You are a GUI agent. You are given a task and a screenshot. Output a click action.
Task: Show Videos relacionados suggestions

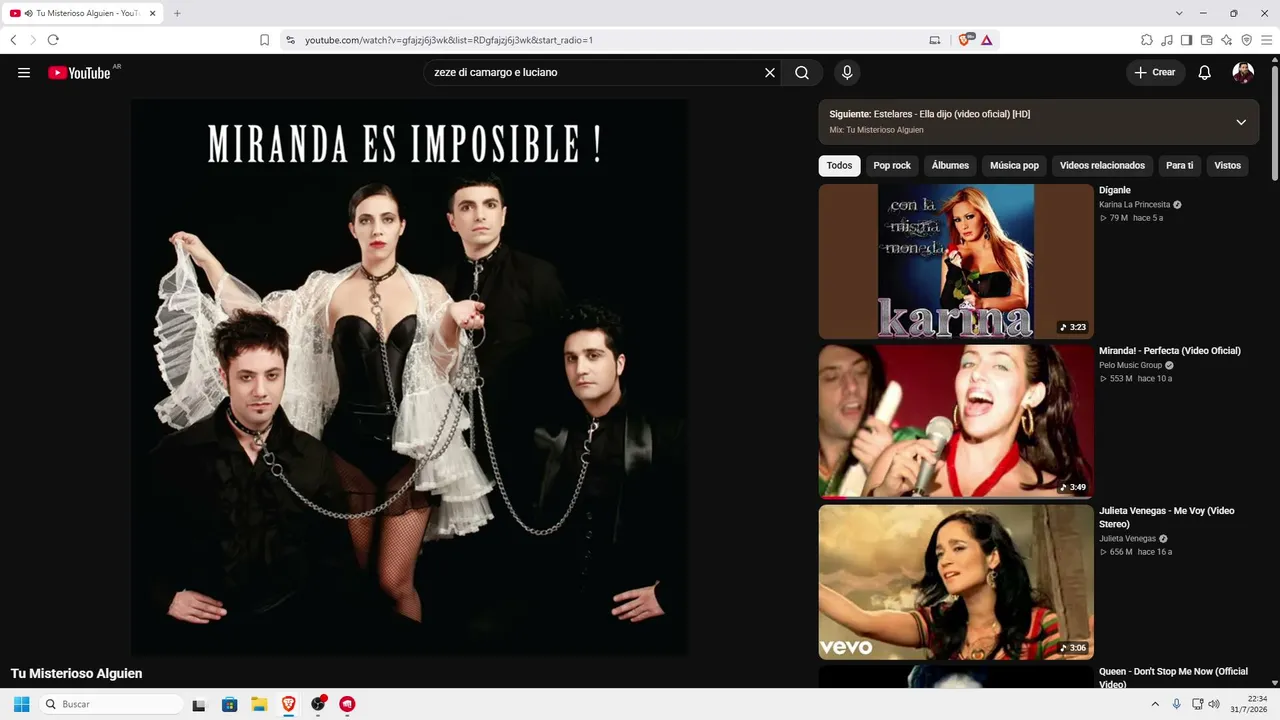point(1102,165)
